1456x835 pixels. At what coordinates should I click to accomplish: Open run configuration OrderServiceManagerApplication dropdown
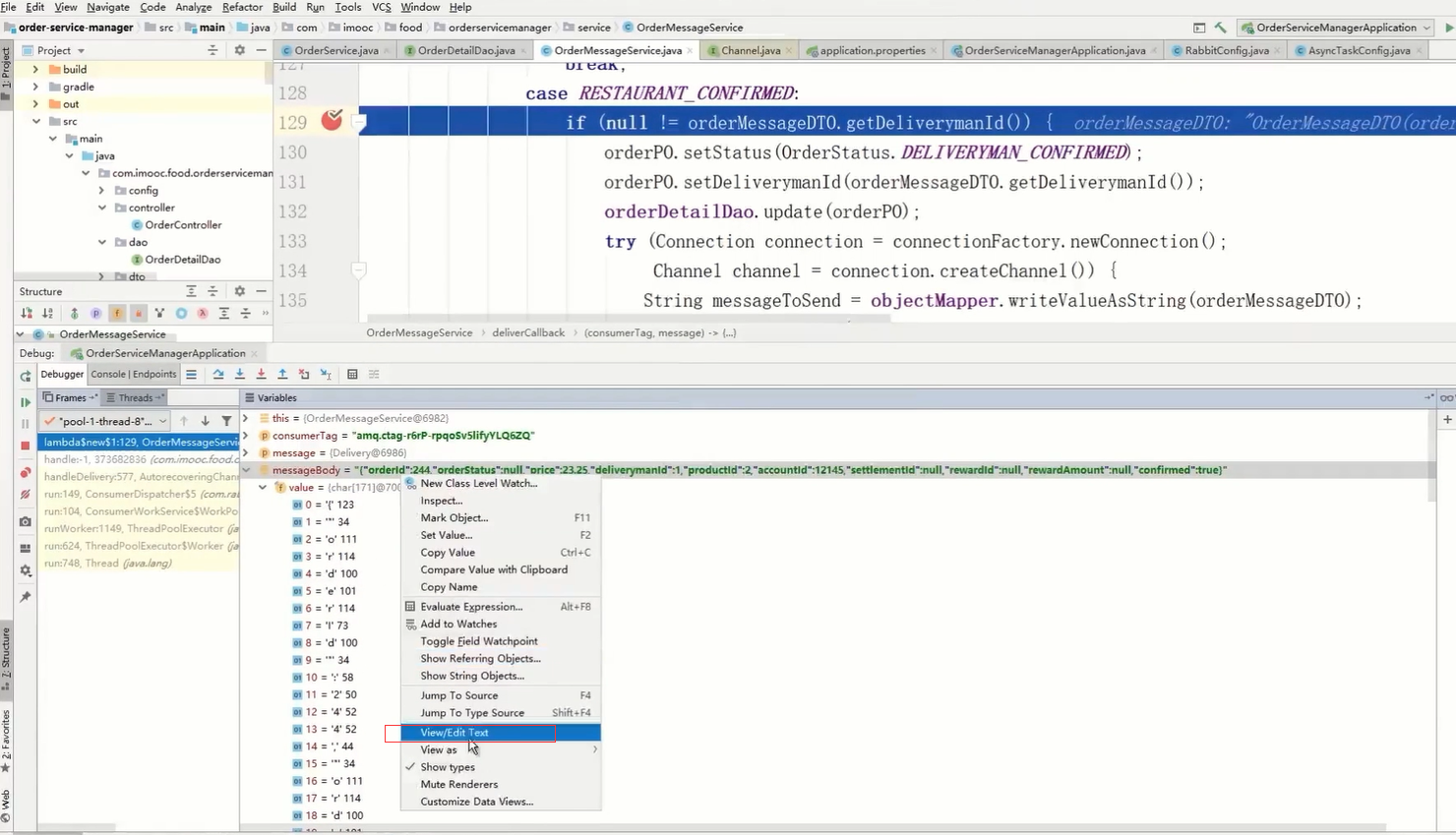coord(1336,28)
